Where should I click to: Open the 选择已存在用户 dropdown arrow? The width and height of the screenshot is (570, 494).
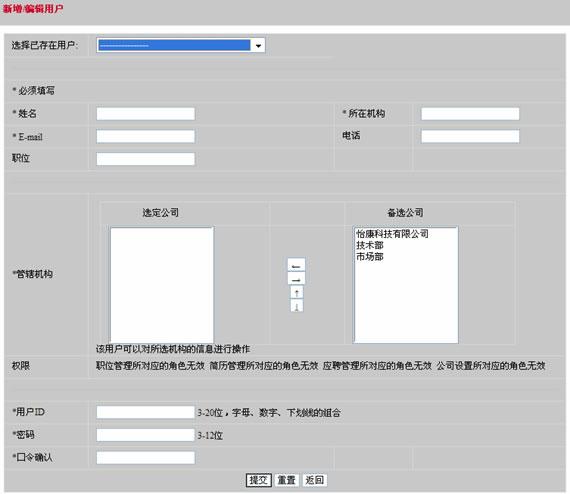(x=258, y=45)
